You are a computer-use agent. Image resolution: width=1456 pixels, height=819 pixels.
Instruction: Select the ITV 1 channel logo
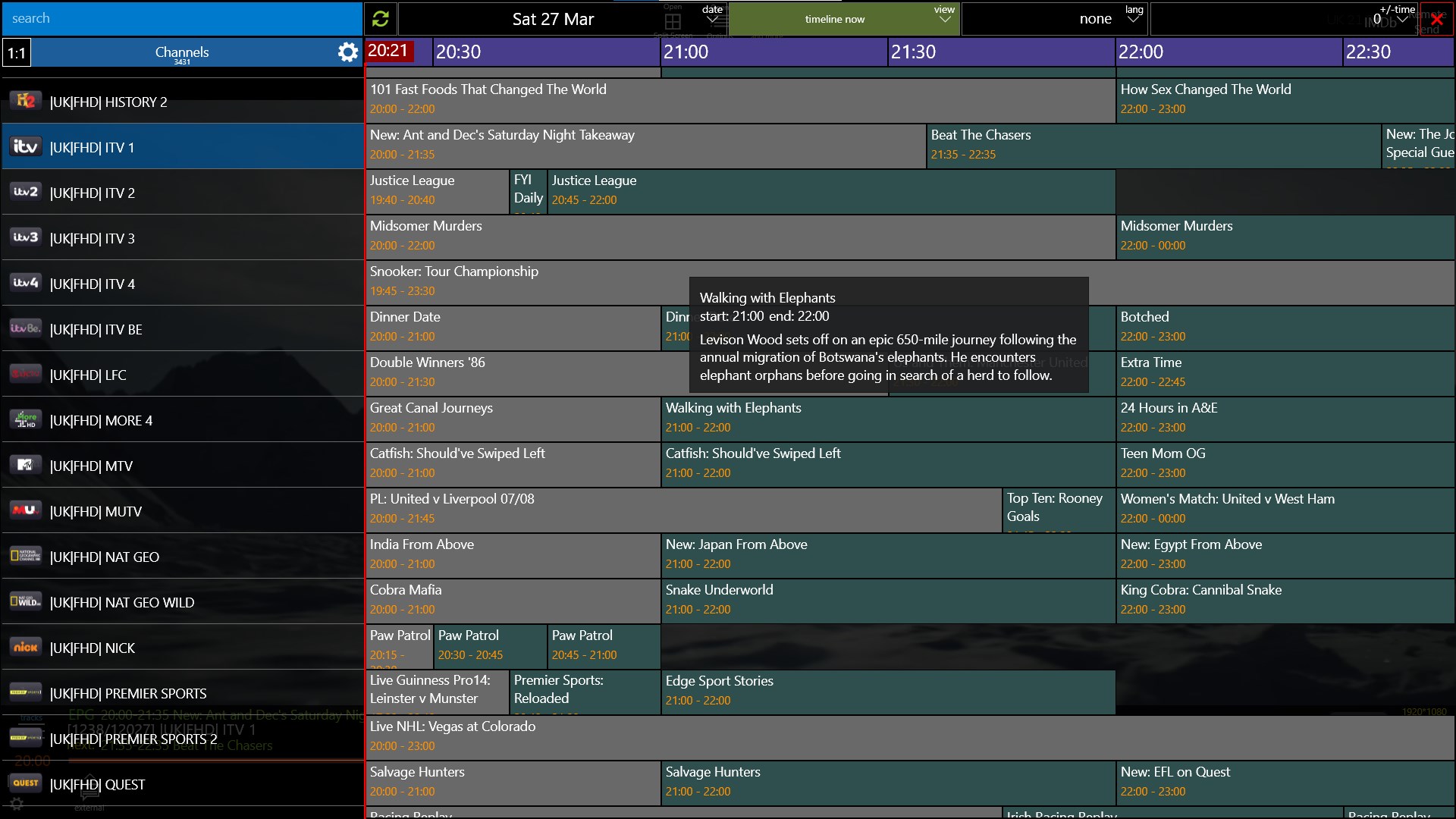(25, 146)
